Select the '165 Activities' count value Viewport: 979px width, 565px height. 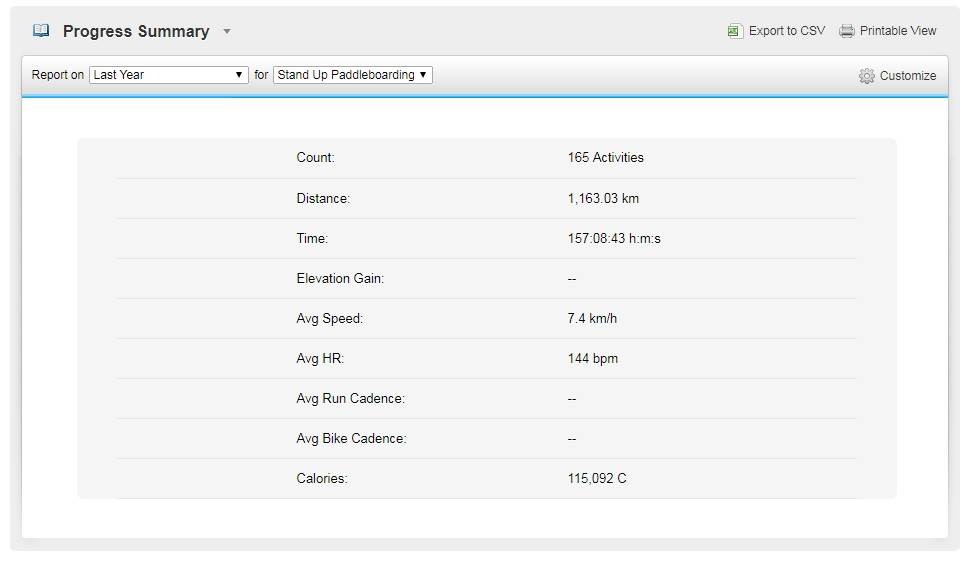605,158
